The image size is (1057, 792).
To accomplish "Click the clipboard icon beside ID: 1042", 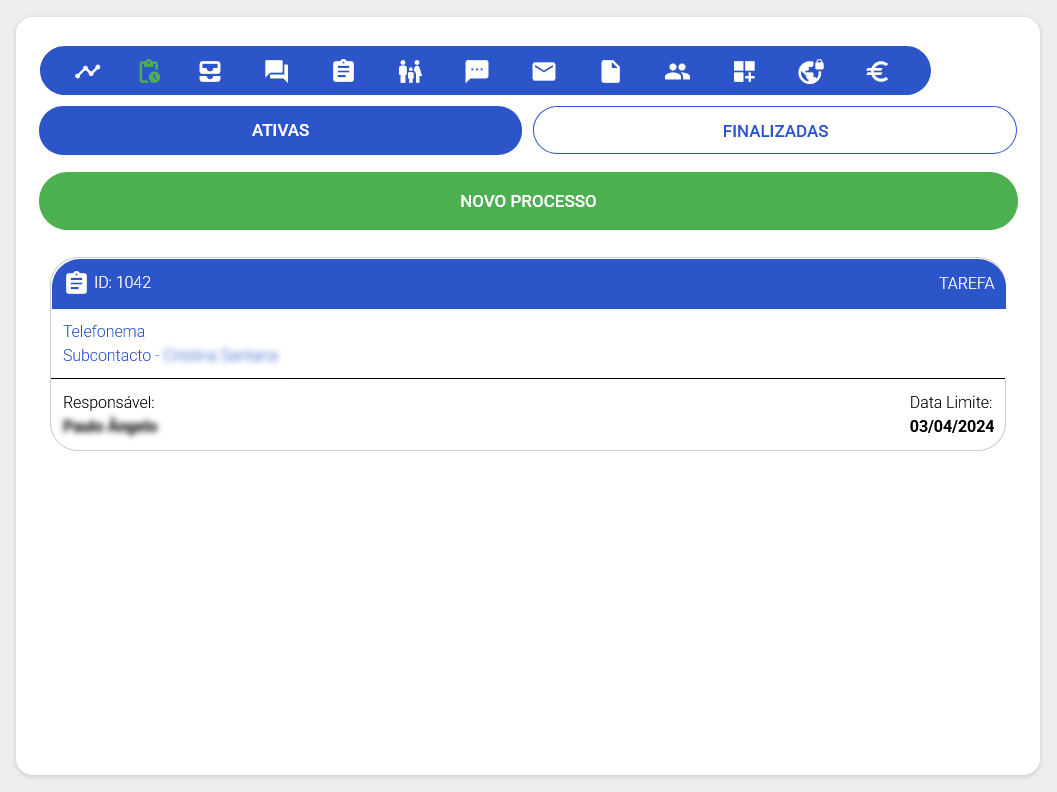I will (76, 283).
